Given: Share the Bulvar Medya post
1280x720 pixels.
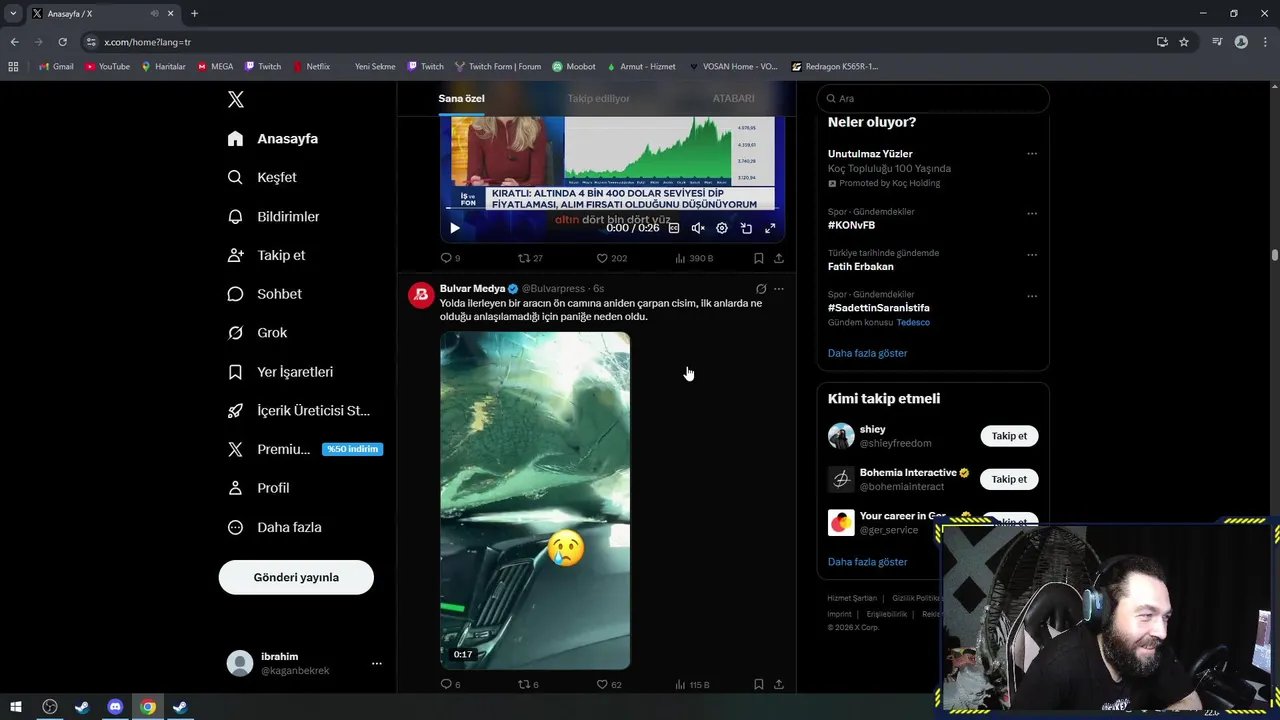Looking at the screenshot, I should [779, 685].
